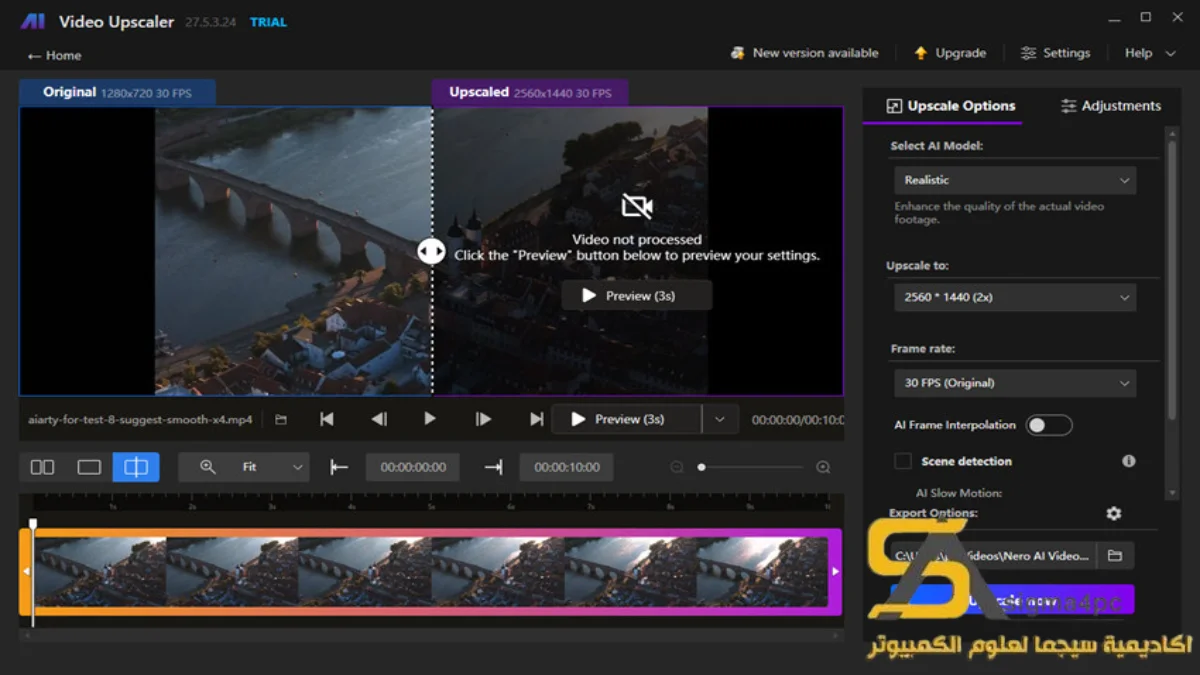This screenshot has height=675, width=1200.
Task: Click the video not processed camera icon
Action: coord(636,207)
